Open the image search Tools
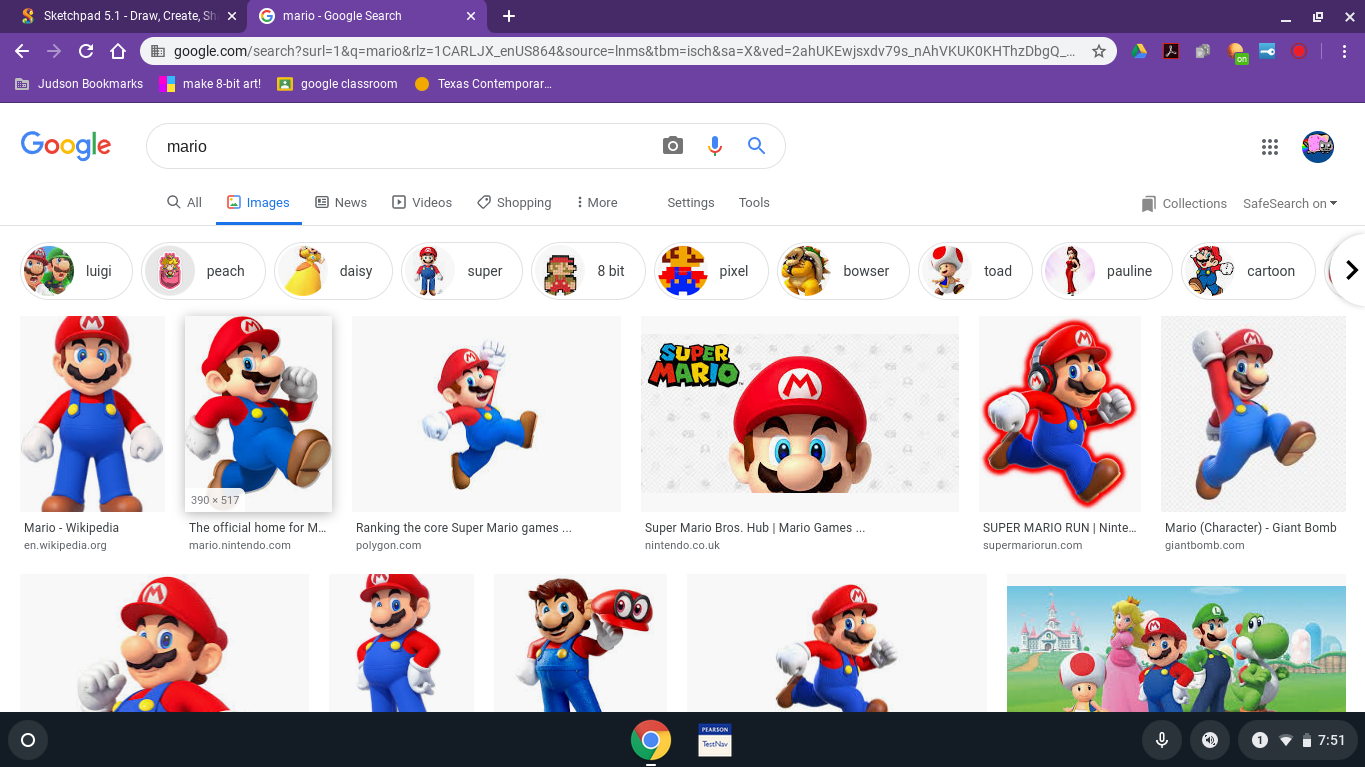This screenshot has height=767, width=1365. (754, 202)
